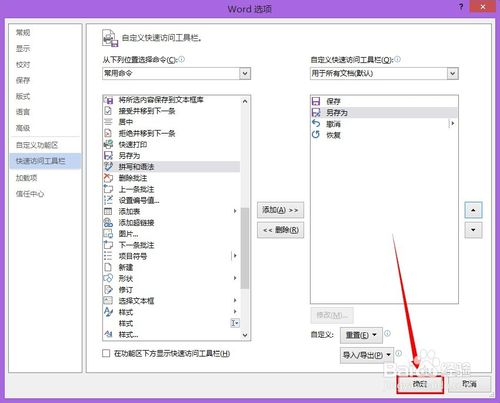Open the 保存 category in the left sidebar
This screenshot has width=500, height=403.
23,80
